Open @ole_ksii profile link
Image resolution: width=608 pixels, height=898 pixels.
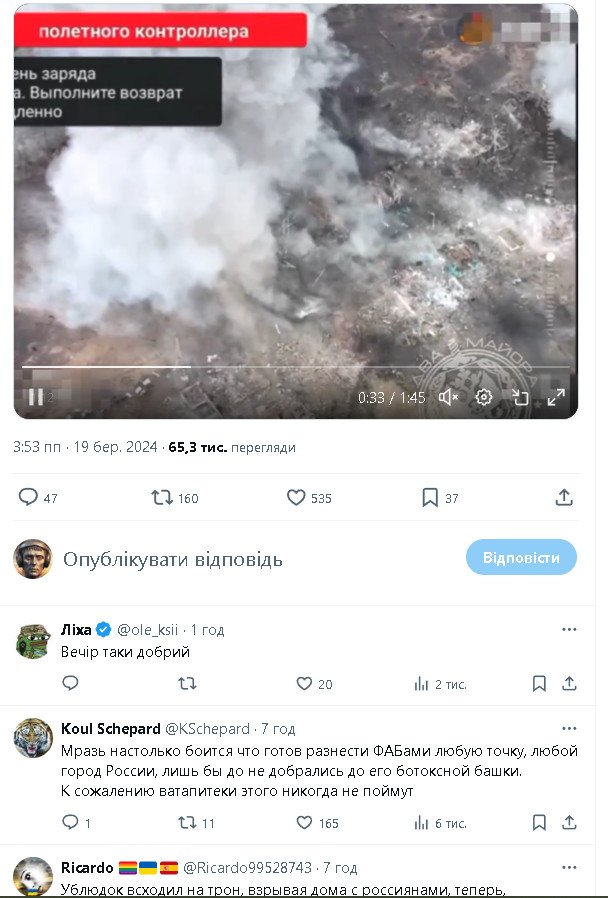[x=148, y=630]
